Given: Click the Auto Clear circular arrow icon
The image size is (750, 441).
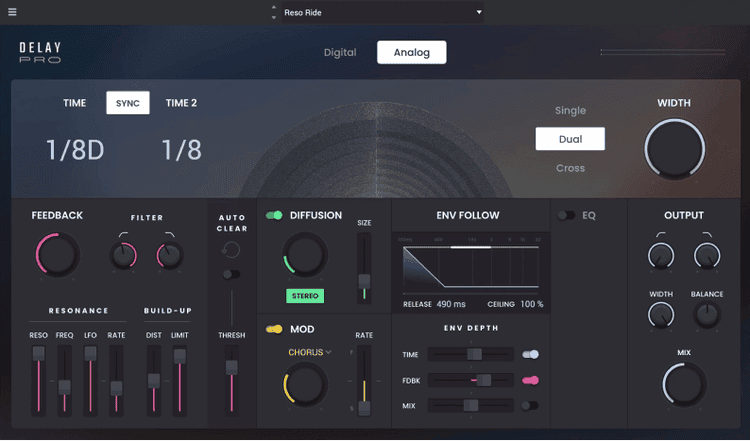Looking at the screenshot, I should click(x=231, y=250).
